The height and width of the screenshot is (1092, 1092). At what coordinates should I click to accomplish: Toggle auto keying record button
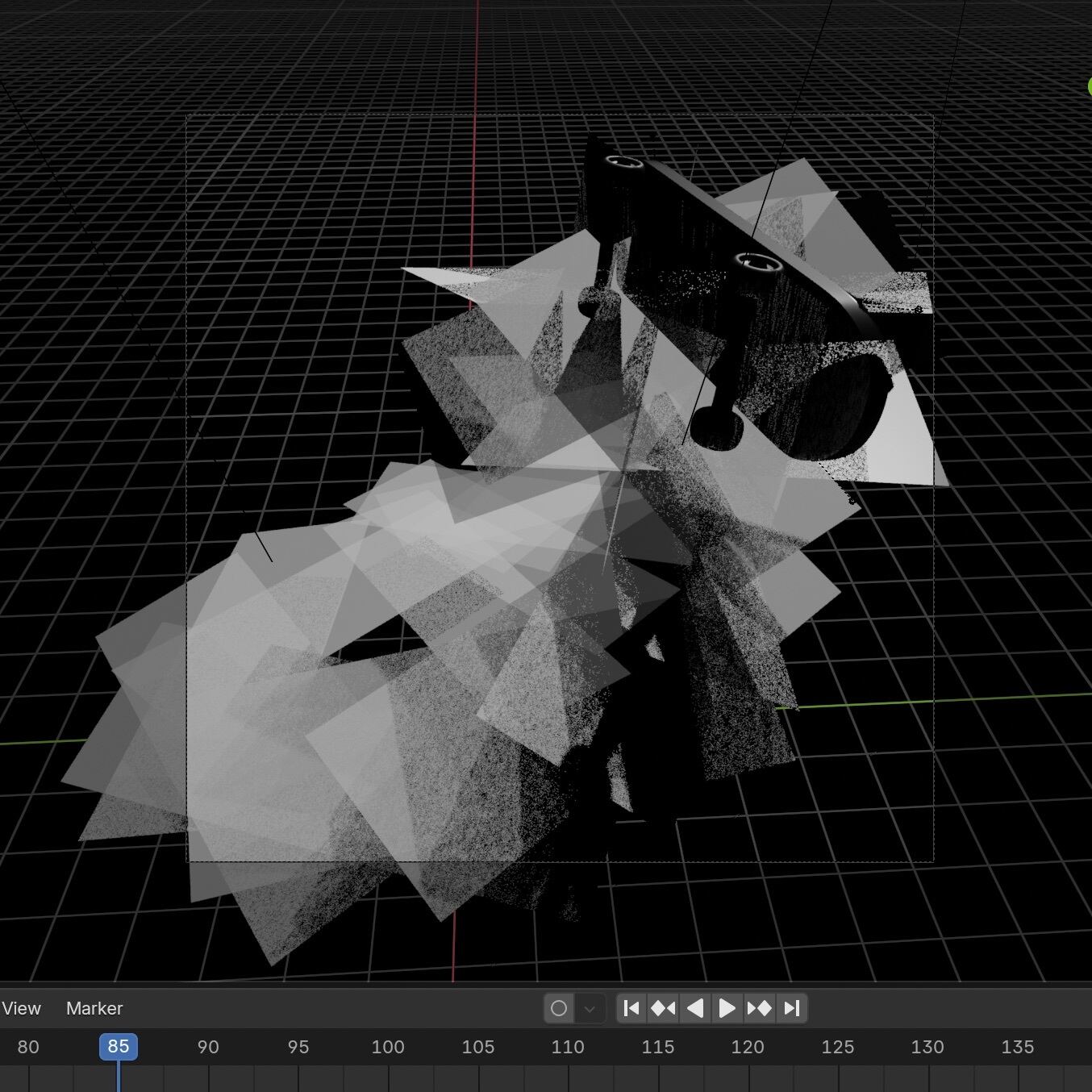[559, 1008]
